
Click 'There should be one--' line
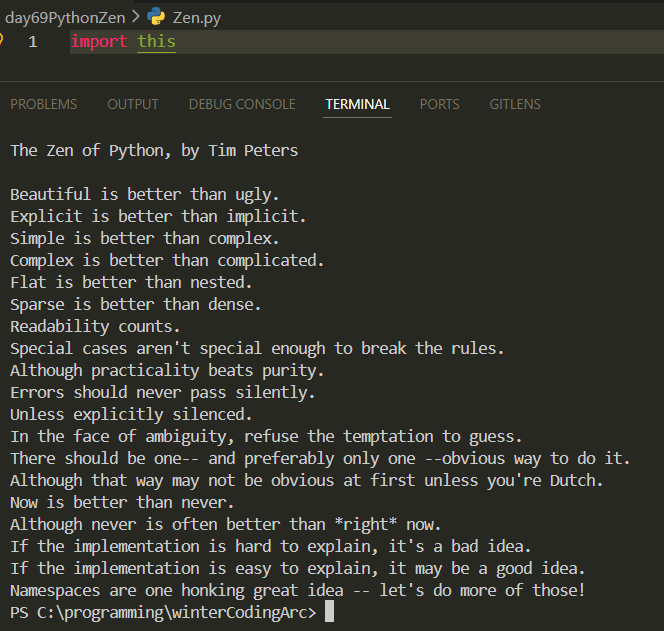tap(320, 459)
